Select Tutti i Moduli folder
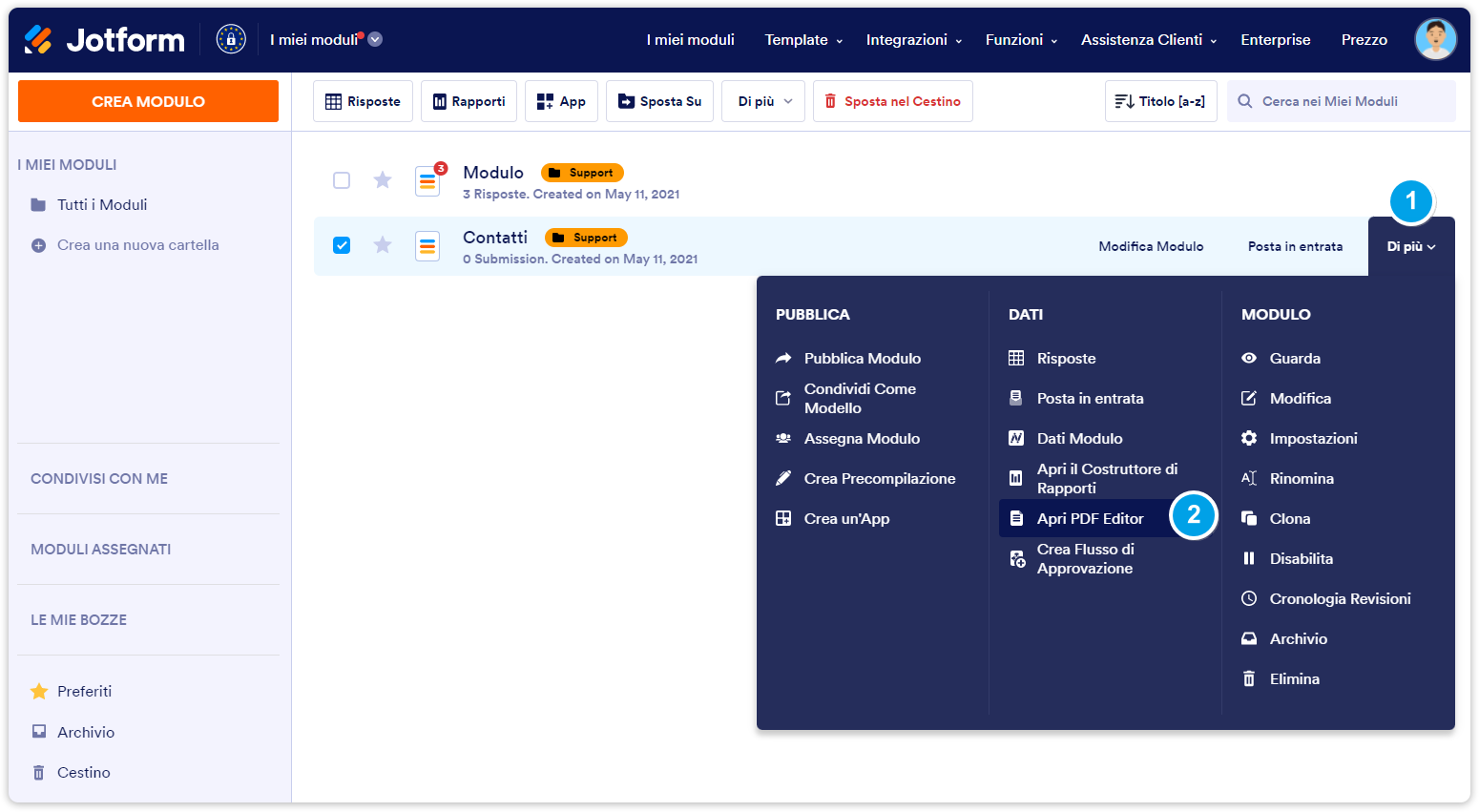 point(102,205)
